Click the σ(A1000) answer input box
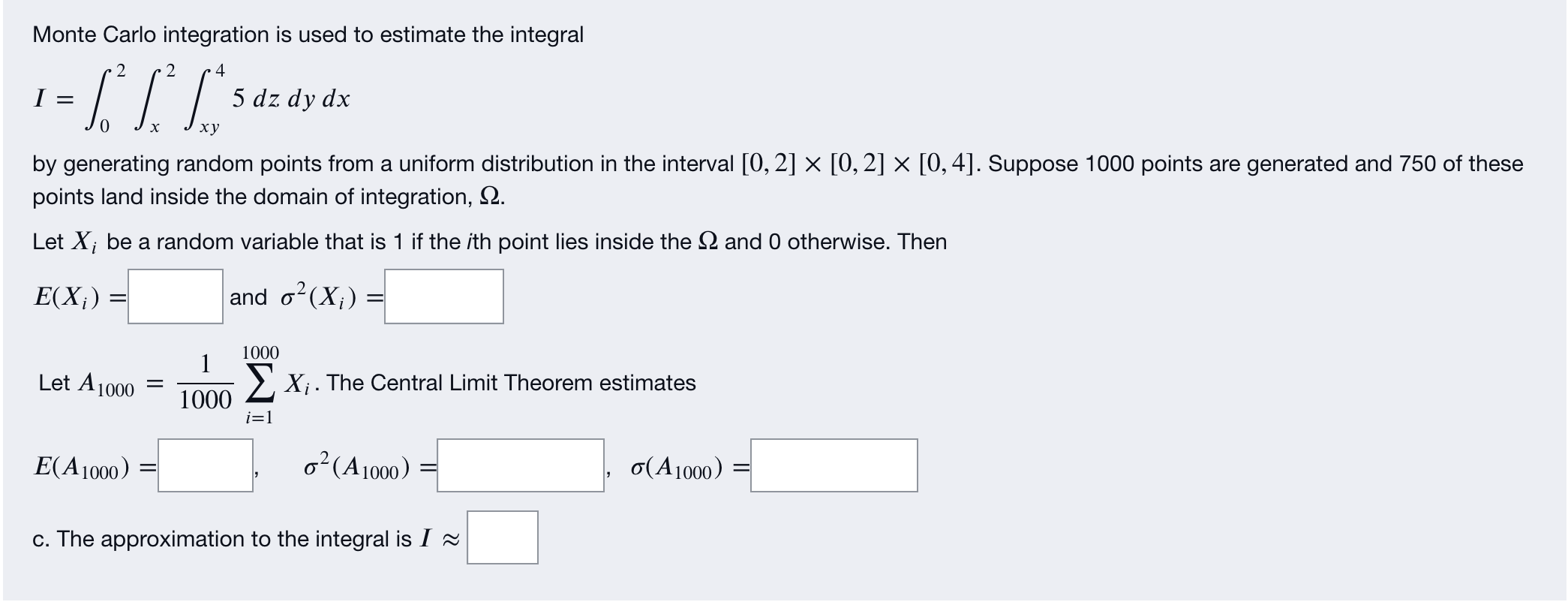This screenshot has width=1568, height=602. pyautogui.click(x=834, y=466)
